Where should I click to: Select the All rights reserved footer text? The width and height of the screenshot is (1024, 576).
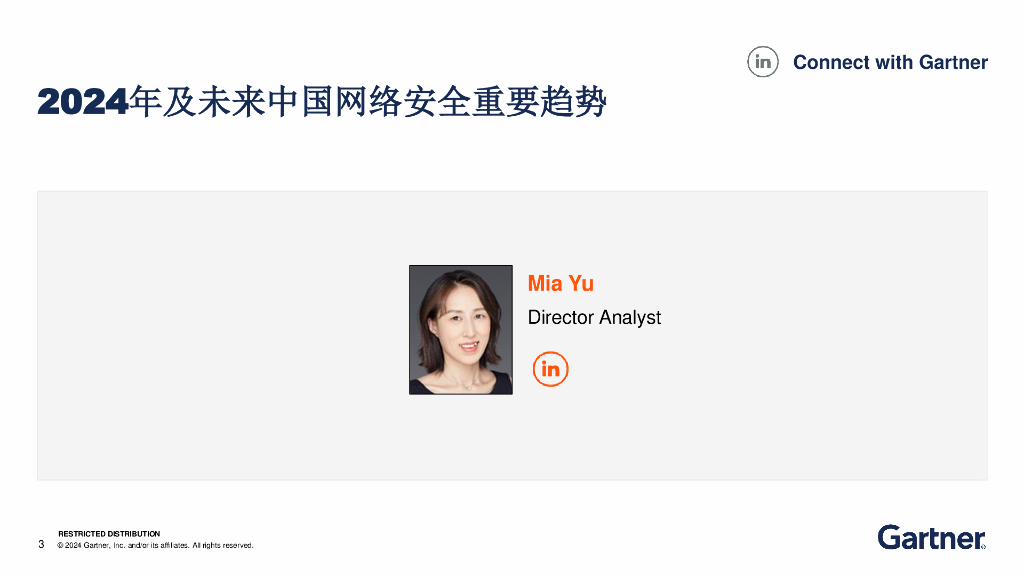click(x=223, y=545)
